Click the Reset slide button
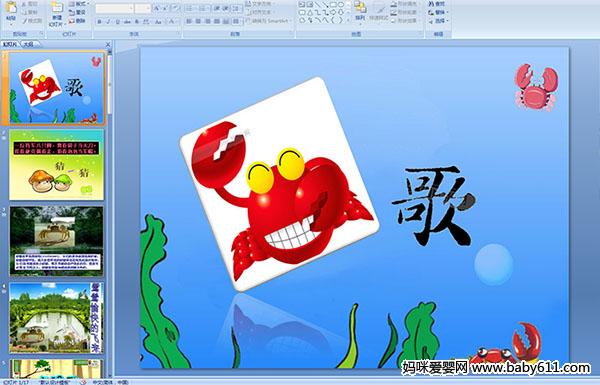Screen dimensions: 600x385 tap(77, 13)
